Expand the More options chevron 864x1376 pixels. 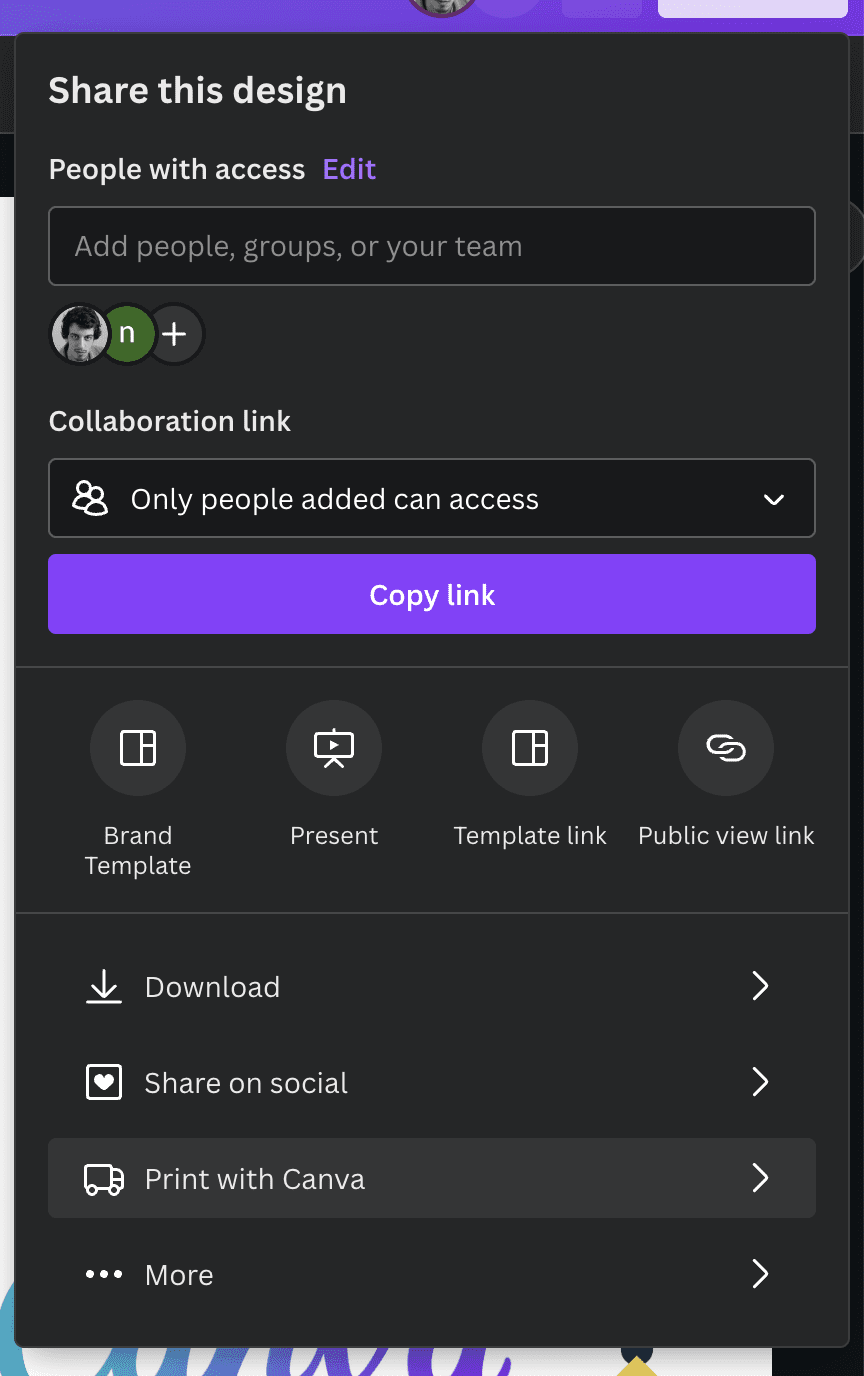[x=760, y=1275]
